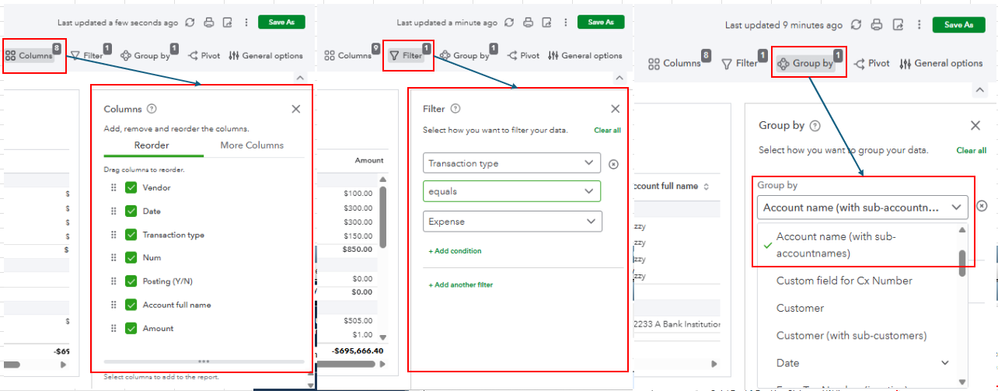
Task: Close the Columns panel with the X
Action: click(x=296, y=109)
